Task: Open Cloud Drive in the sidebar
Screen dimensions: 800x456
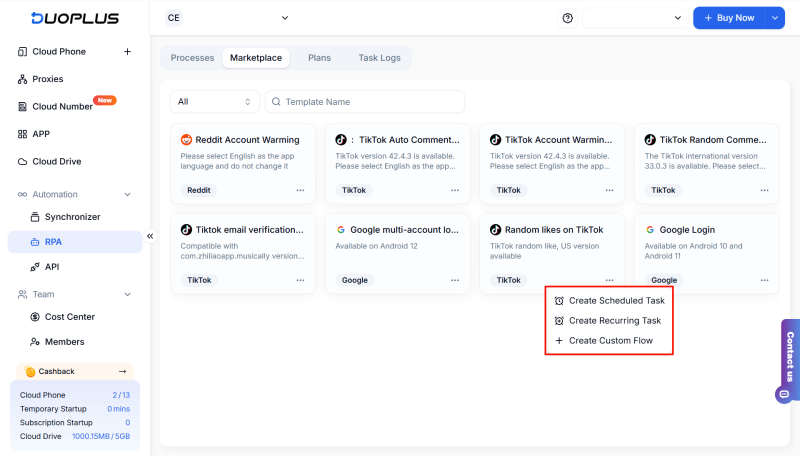Action: [57, 161]
